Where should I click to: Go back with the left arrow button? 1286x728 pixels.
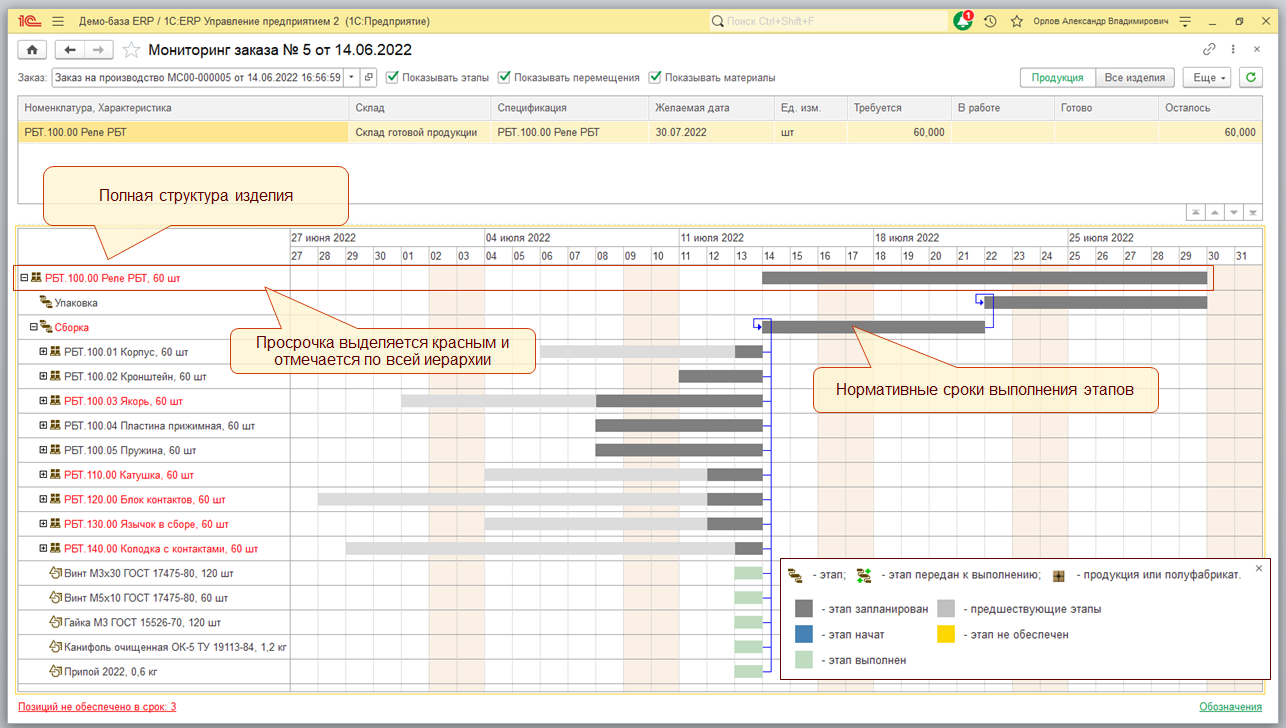69,50
